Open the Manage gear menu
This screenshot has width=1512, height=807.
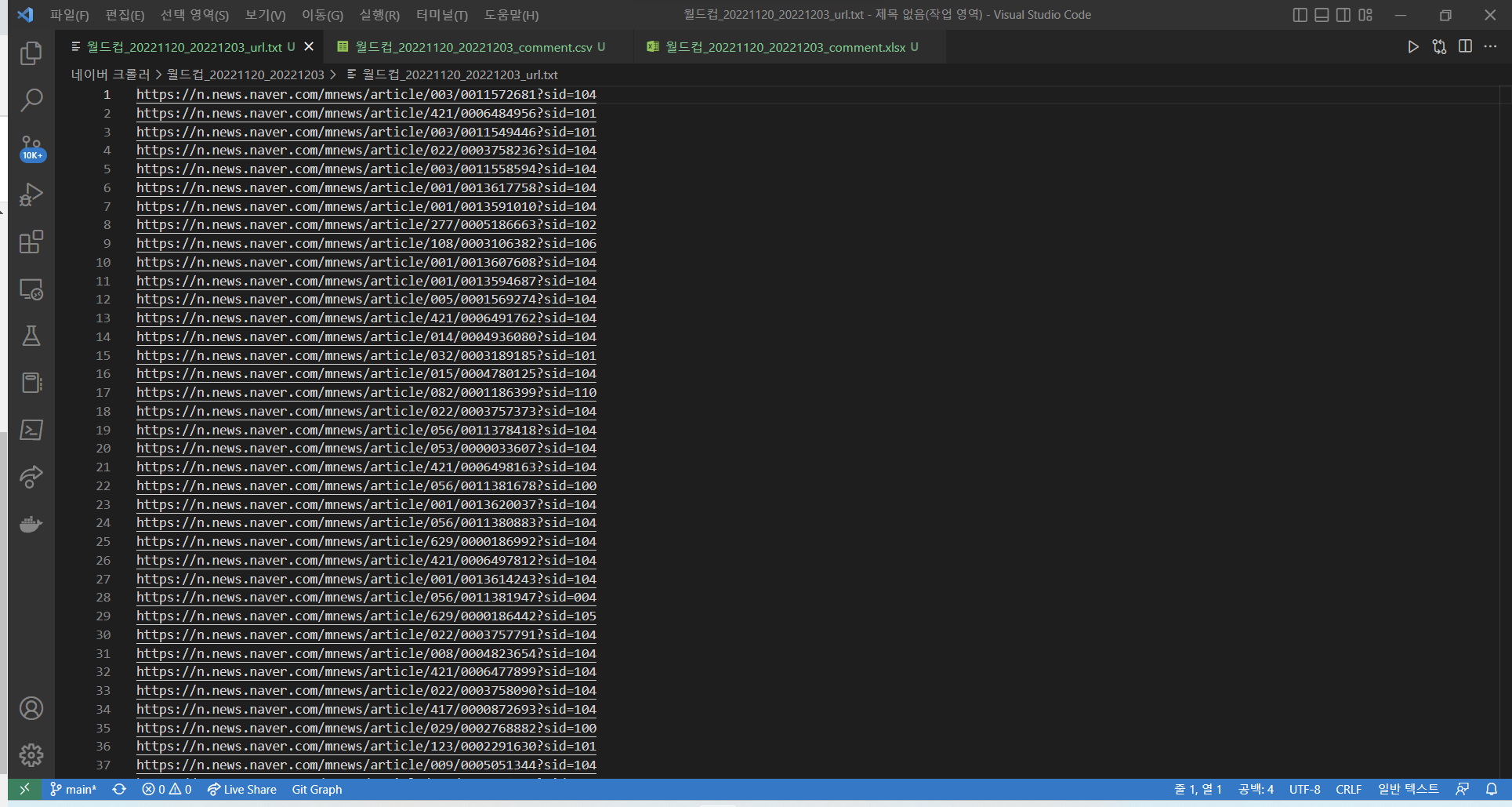pos(31,755)
